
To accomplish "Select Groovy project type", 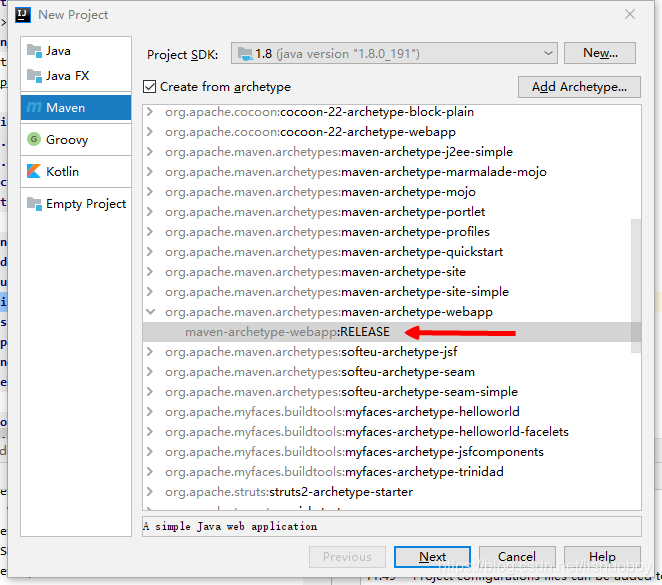I will [76, 139].
